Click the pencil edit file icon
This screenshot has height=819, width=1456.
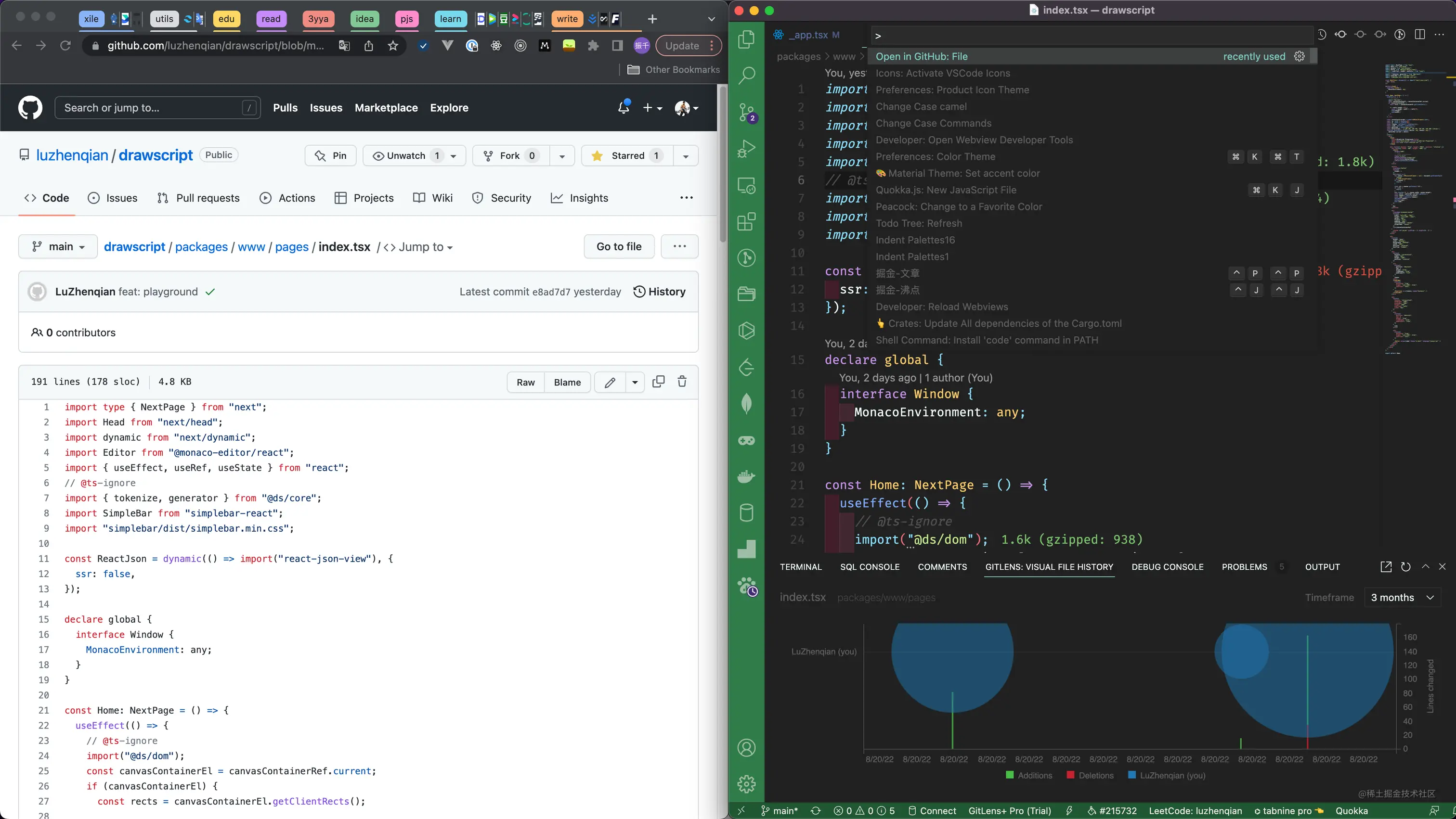click(609, 383)
